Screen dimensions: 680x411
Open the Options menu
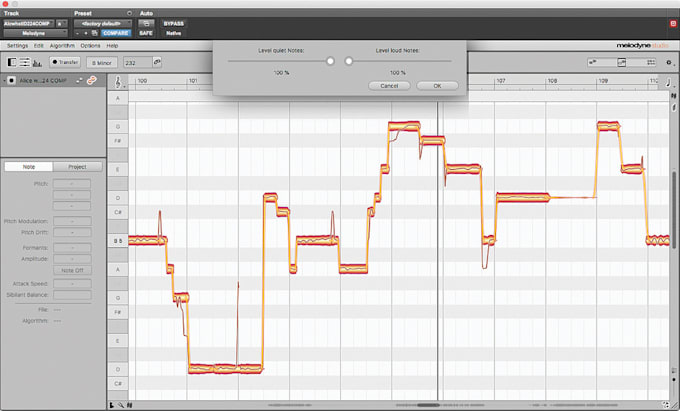pyautogui.click(x=90, y=46)
